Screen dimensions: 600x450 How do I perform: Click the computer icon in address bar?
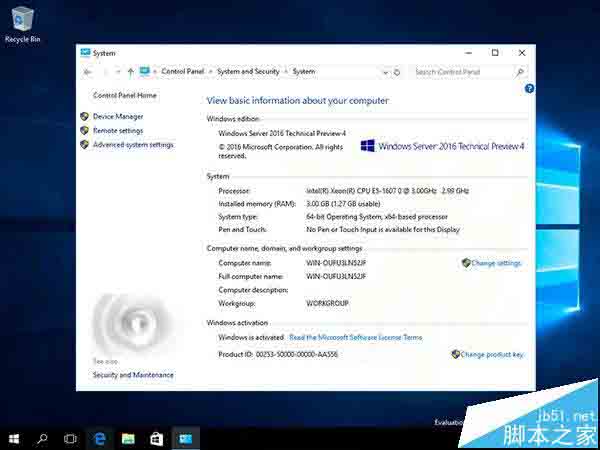144,71
